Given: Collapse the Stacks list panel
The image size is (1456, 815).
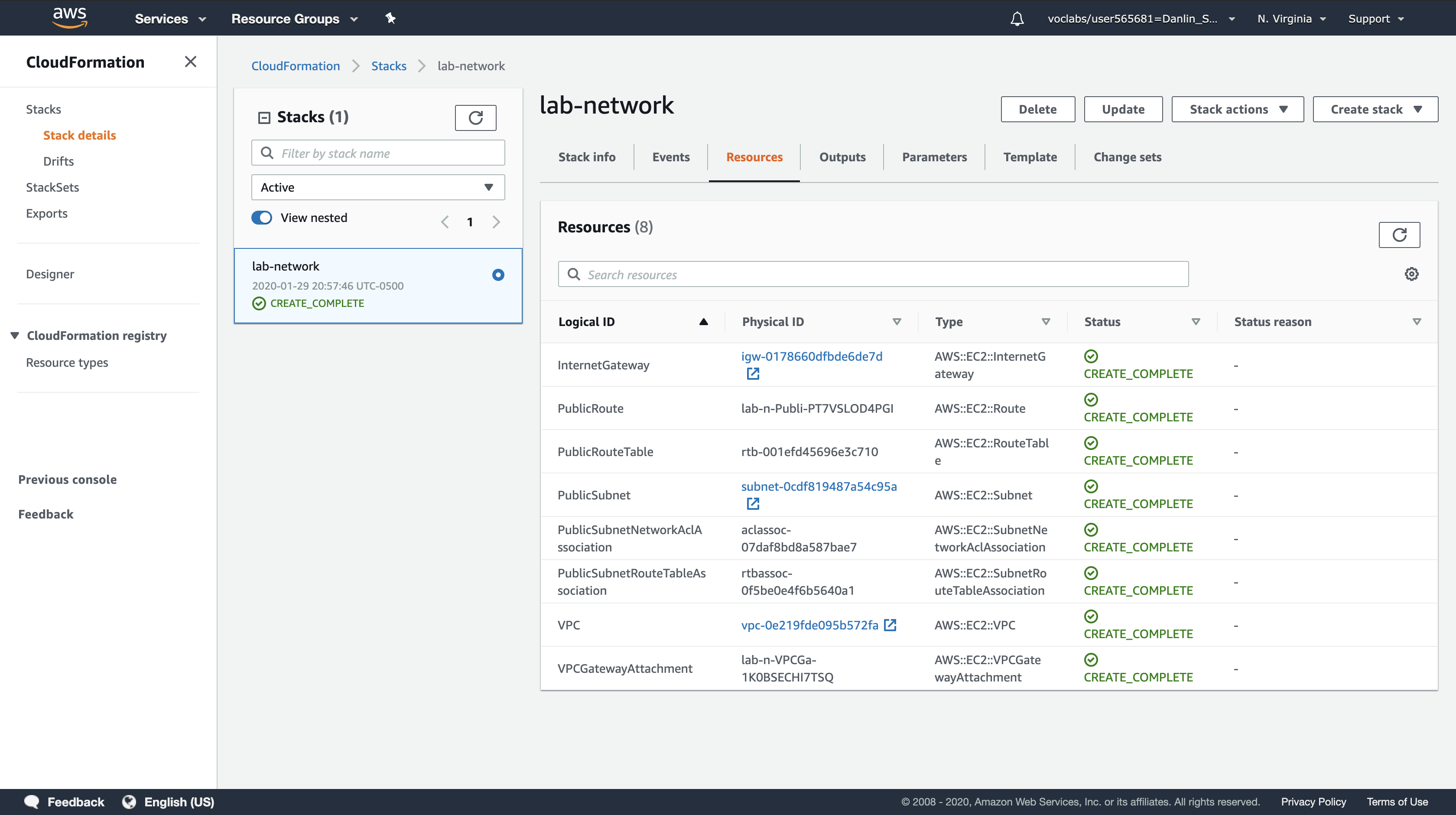Looking at the screenshot, I should [x=264, y=117].
